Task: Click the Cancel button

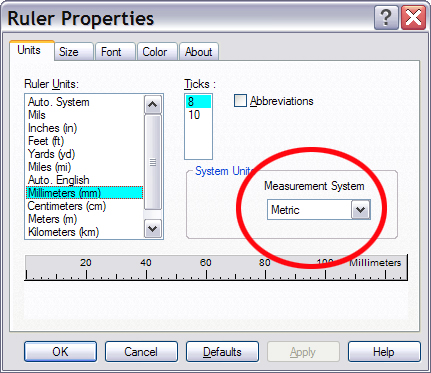Action: pos(141,352)
